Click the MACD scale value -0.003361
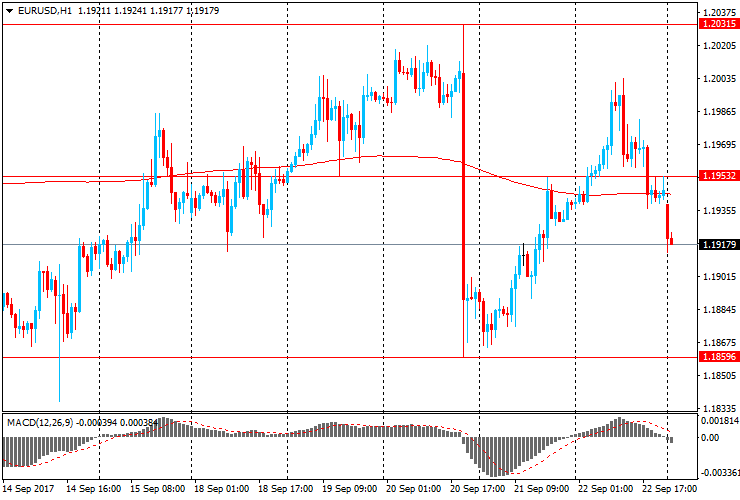Image resolution: width=740 pixels, height=500 pixels. (720, 473)
